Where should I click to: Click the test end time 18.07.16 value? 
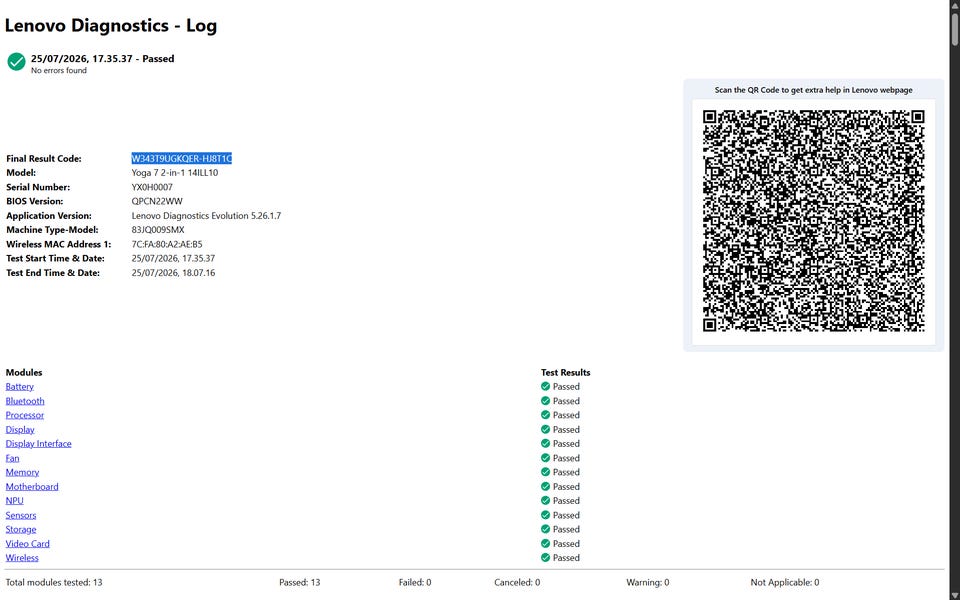(173, 273)
